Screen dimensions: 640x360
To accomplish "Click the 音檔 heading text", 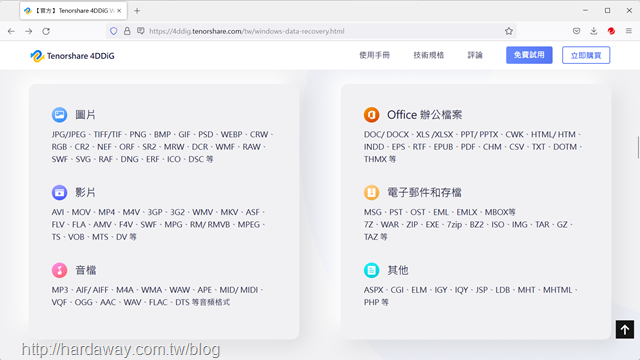I will pos(86,270).
